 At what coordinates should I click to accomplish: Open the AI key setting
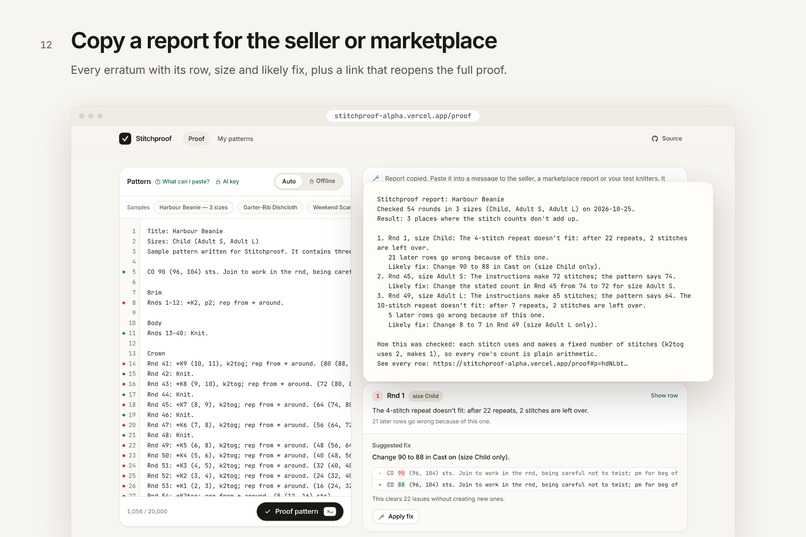227,181
